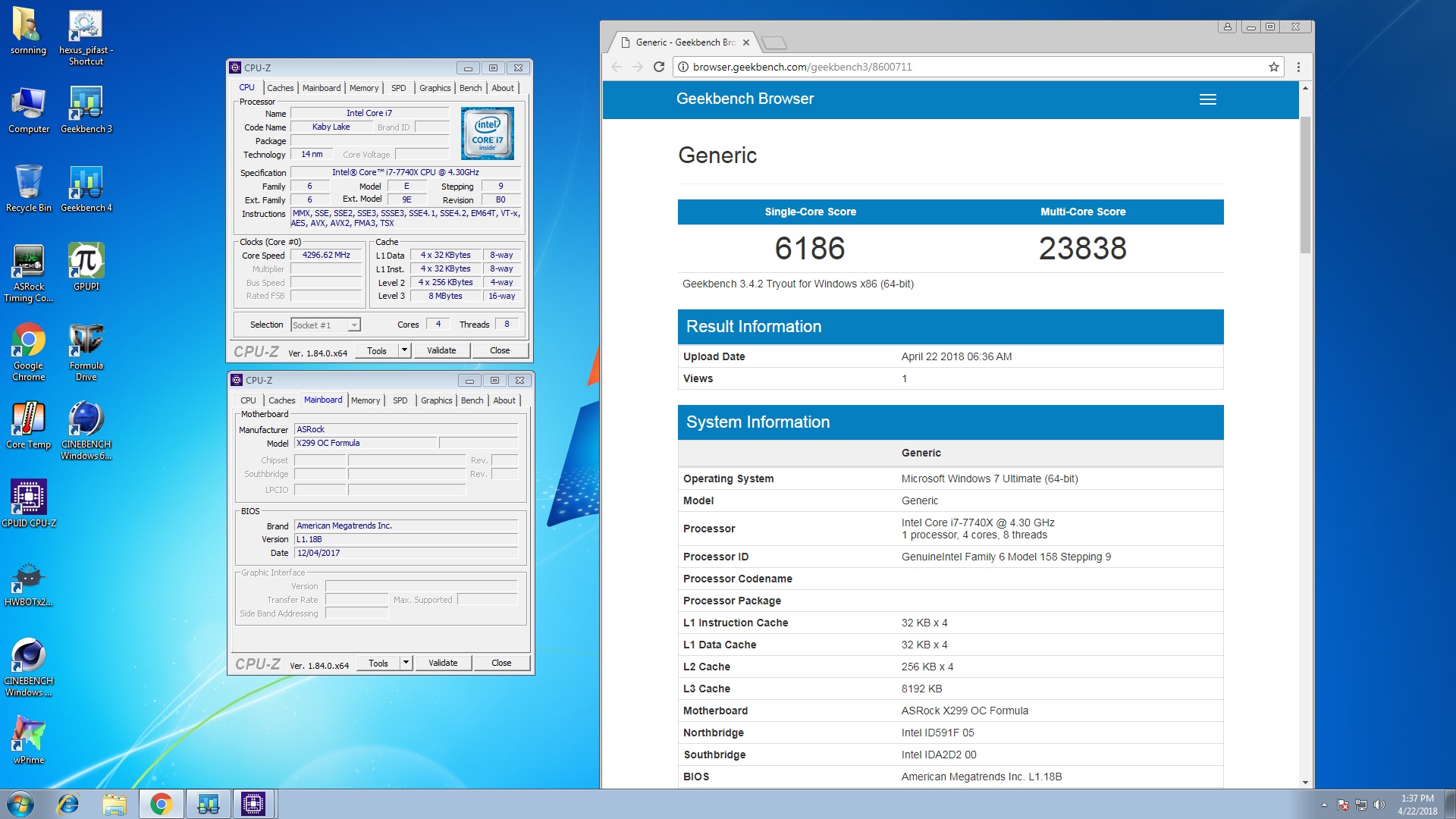Image resolution: width=1456 pixels, height=819 pixels.
Task: Click the Windows Start button
Action: coord(20,805)
